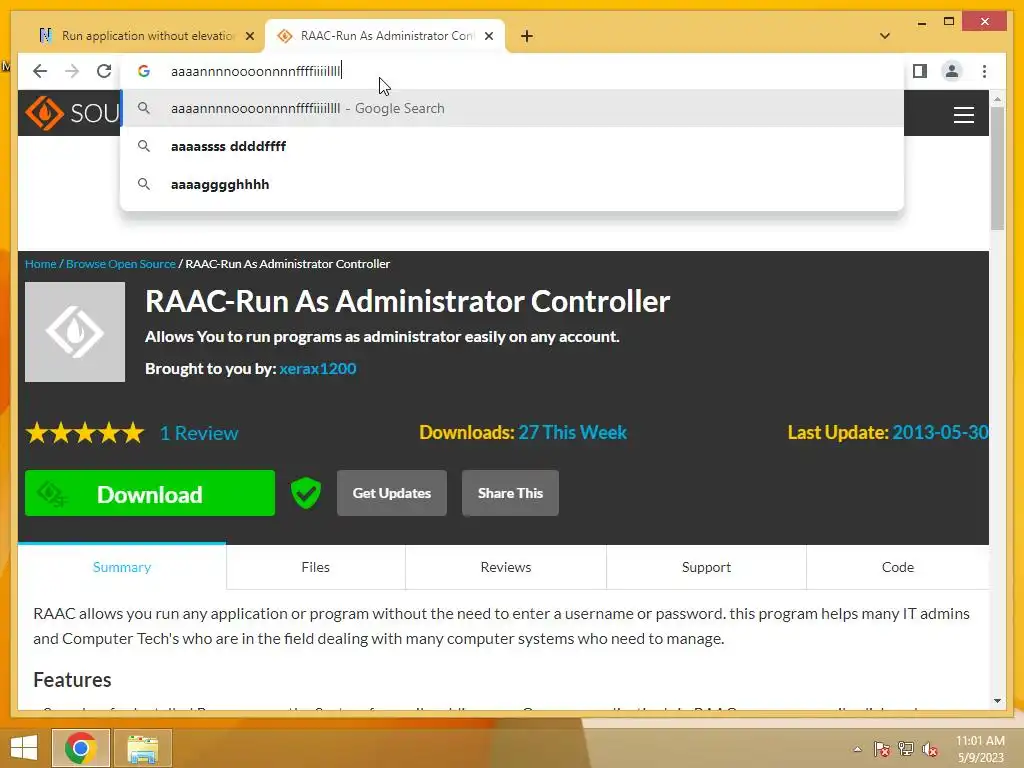Select the Summary tab
The width and height of the screenshot is (1024, 768).
coord(122,567)
